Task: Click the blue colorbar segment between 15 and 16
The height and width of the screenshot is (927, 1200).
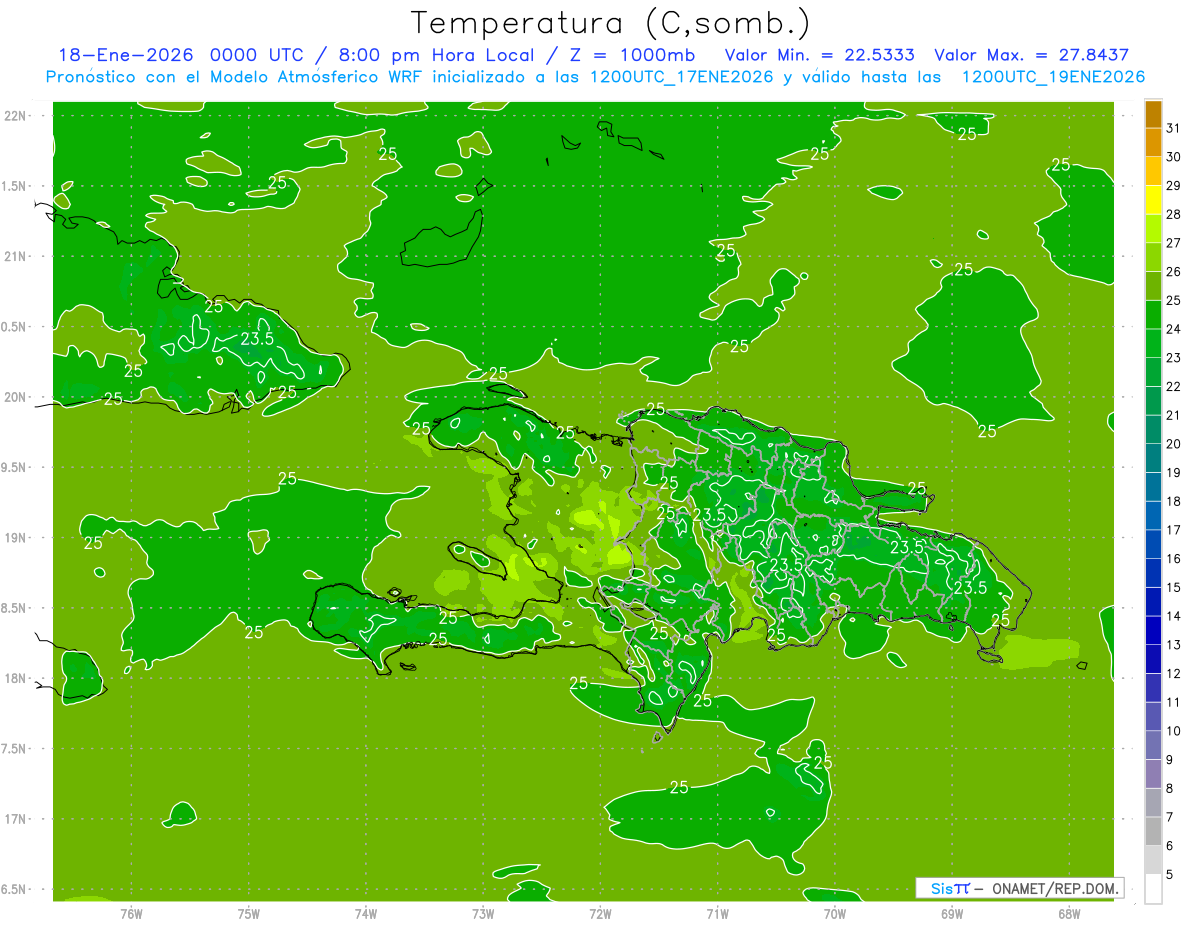Action: click(x=1153, y=572)
